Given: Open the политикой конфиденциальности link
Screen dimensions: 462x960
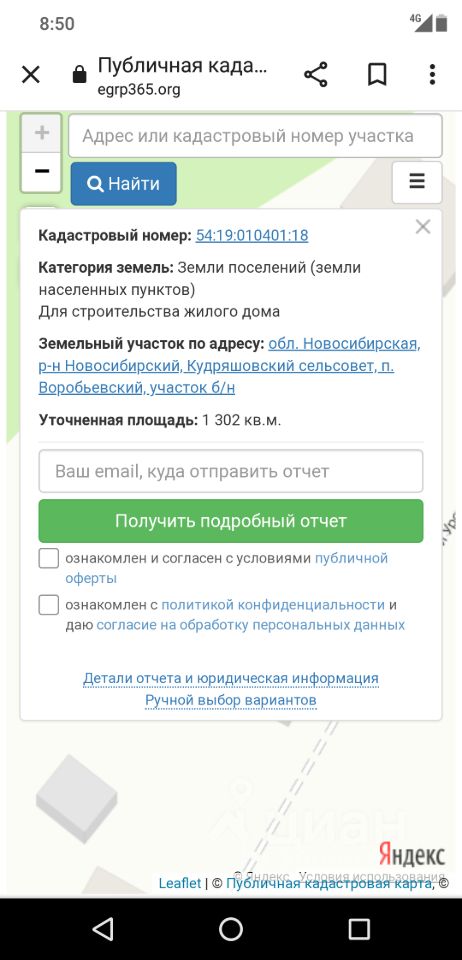Looking at the screenshot, I should 273,605.
